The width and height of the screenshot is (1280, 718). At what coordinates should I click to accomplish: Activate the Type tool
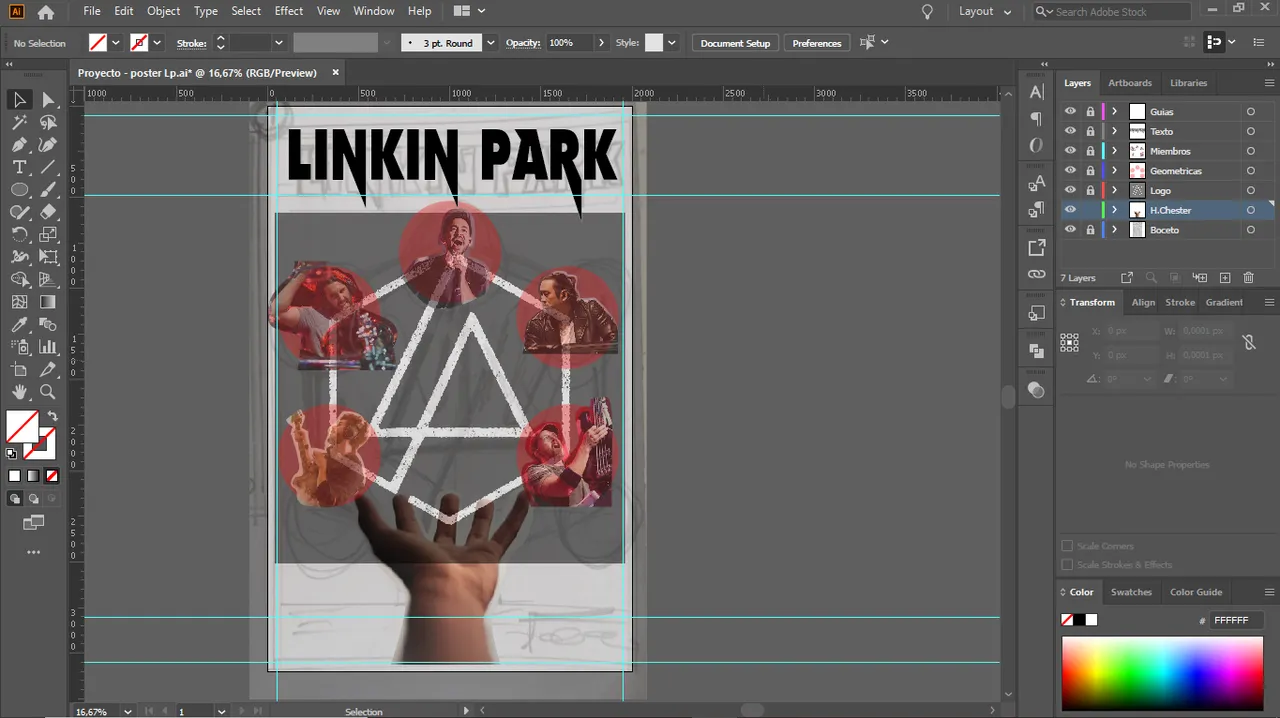19,167
